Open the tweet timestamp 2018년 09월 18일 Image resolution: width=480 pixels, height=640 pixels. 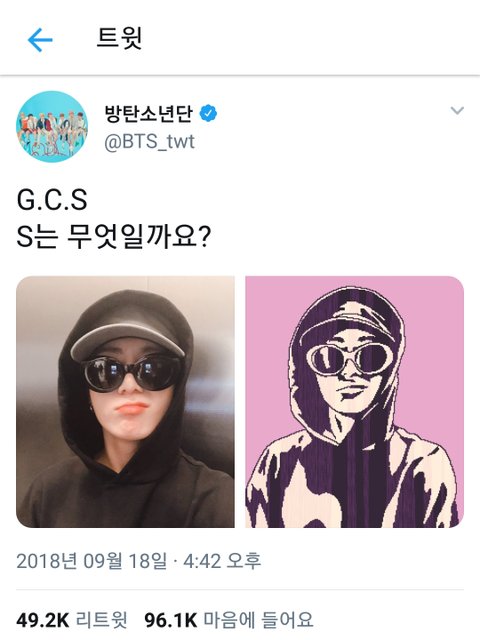pyautogui.click(x=91, y=561)
